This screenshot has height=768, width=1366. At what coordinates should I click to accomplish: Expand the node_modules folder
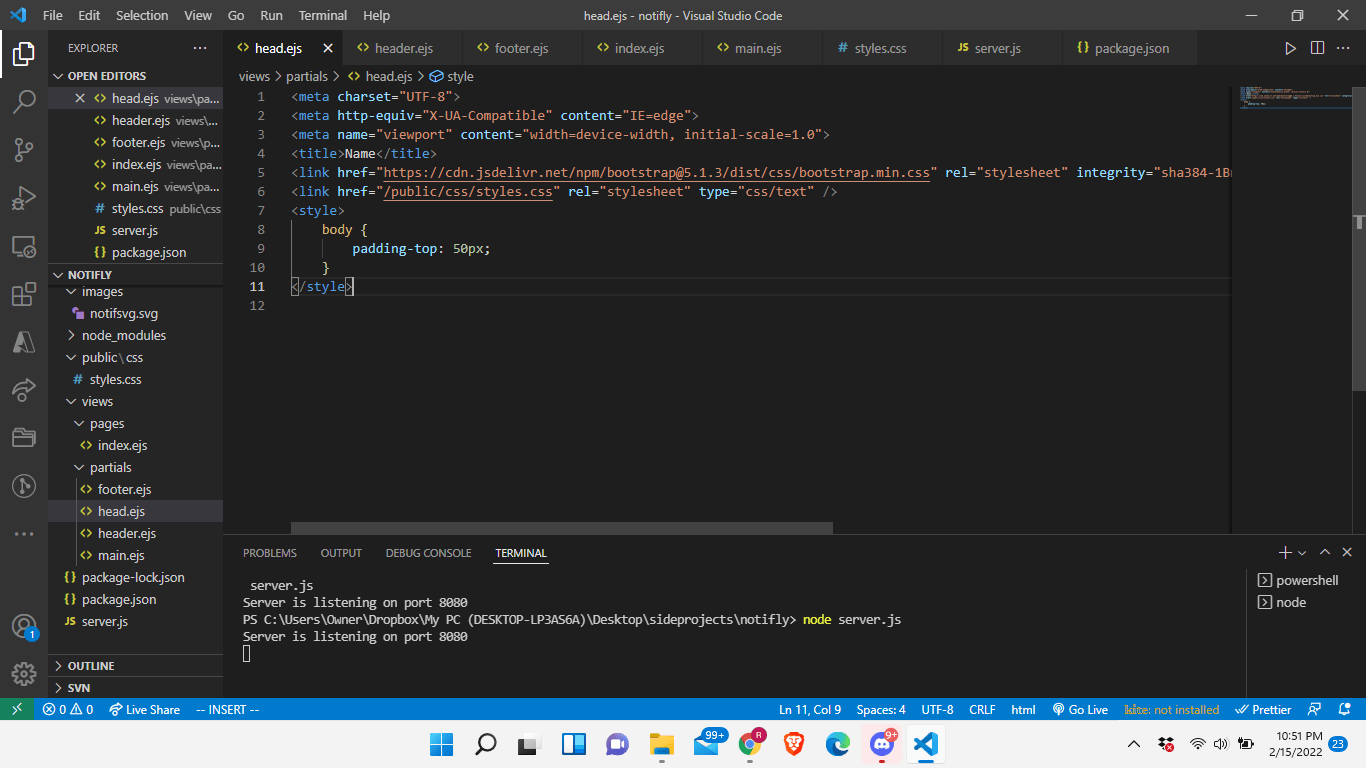pos(115,335)
